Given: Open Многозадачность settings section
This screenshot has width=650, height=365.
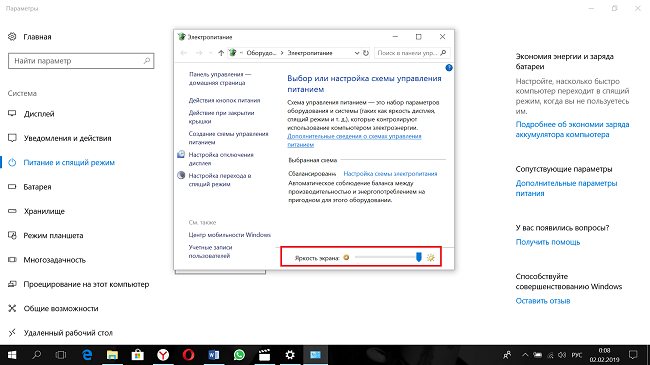Looking at the screenshot, I should click(x=47, y=260).
